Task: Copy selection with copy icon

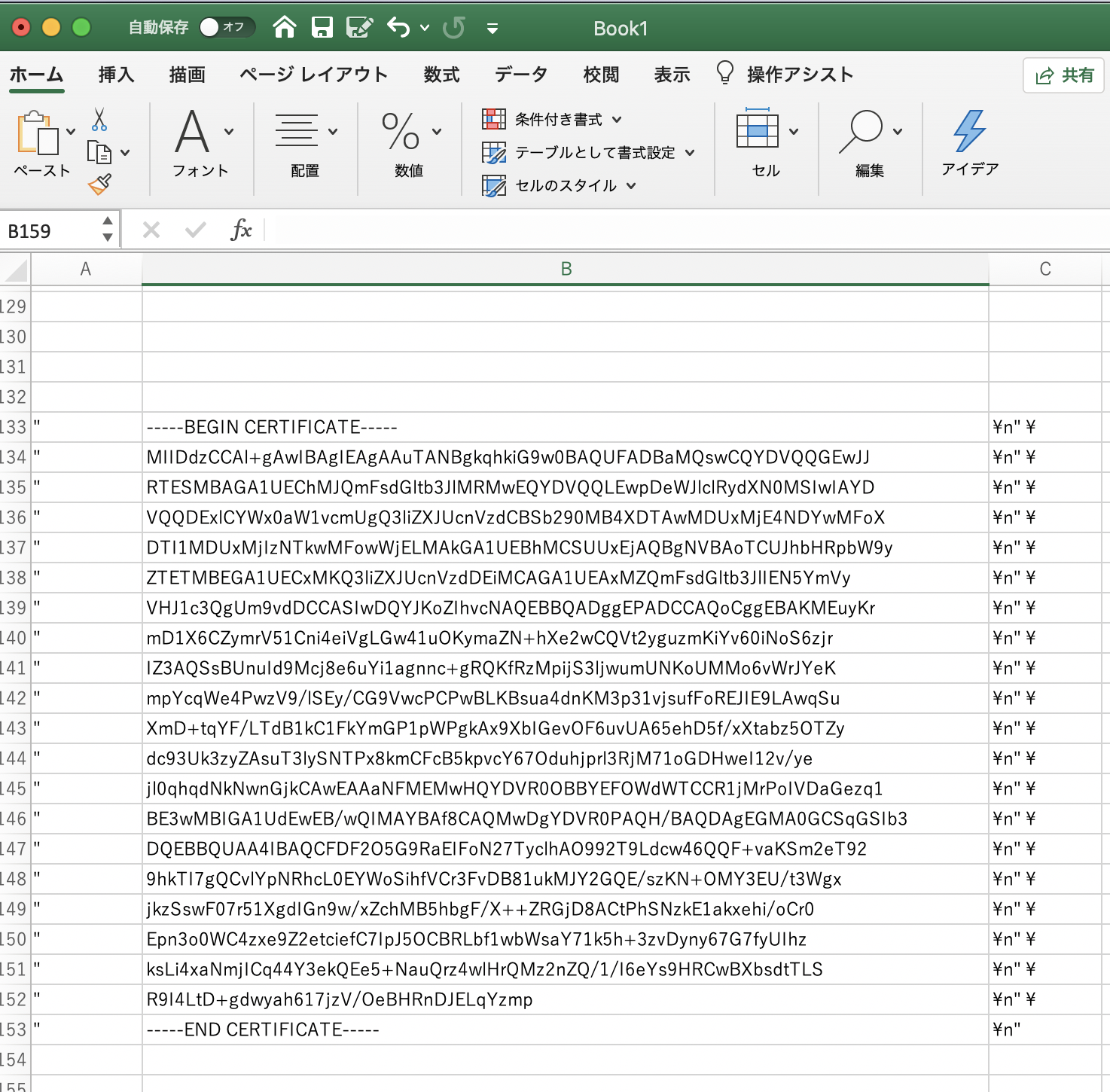Action: tap(99, 152)
